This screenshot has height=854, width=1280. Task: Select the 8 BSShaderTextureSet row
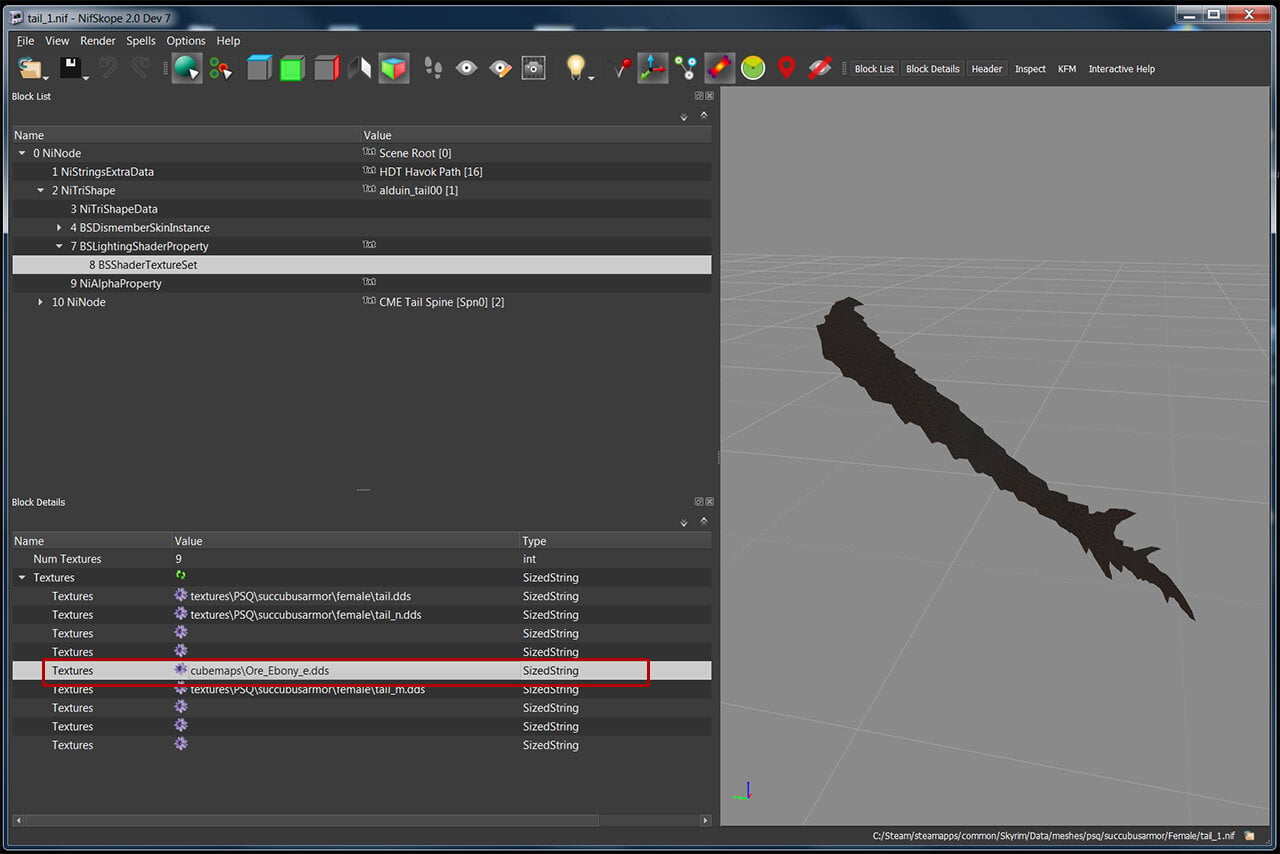point(361,265)
